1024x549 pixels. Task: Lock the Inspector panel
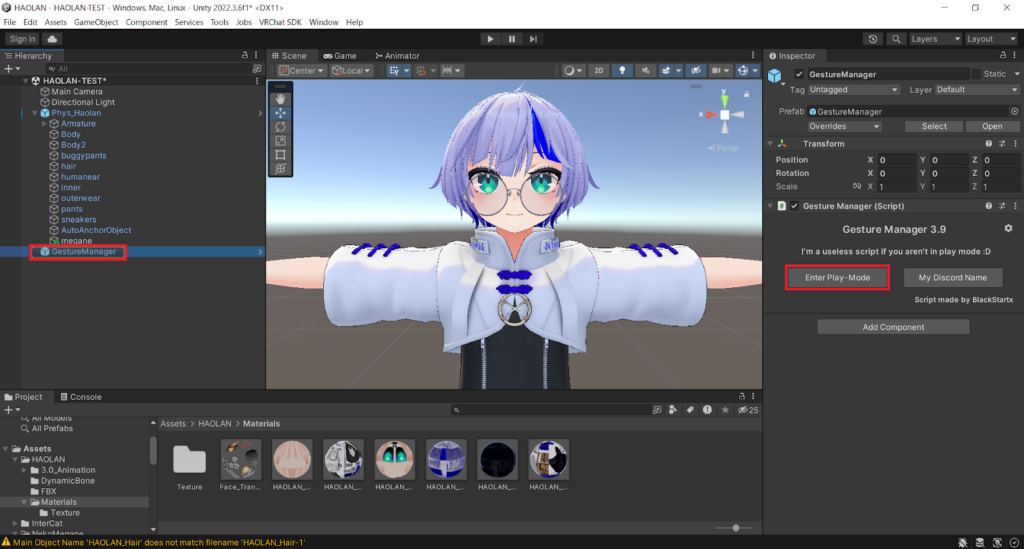click(1002, 55)
